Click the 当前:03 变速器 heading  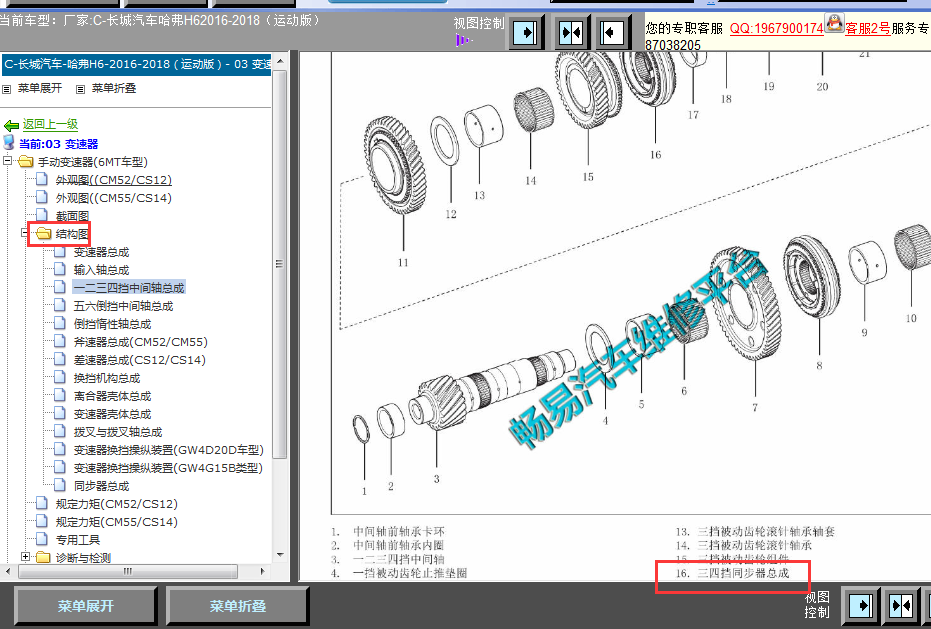(x=59, y=144)
